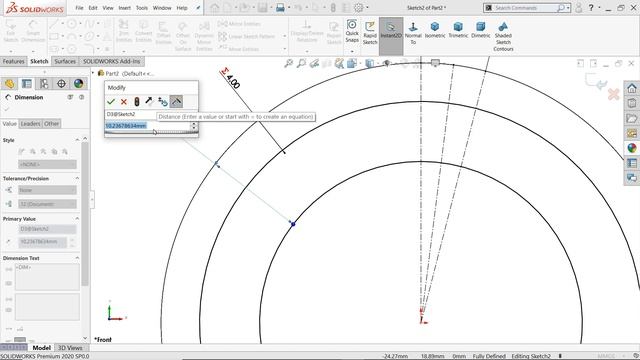Click the user login icon in title bar
This screenshot has width=640, height=360.
click(578, 8)
